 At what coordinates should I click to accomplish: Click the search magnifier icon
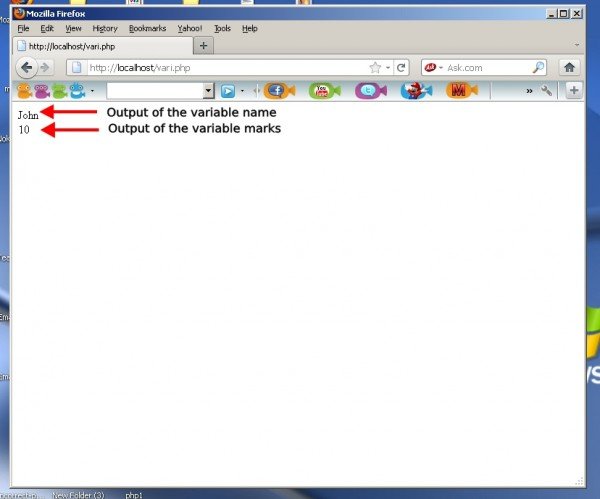coord(538,68)
